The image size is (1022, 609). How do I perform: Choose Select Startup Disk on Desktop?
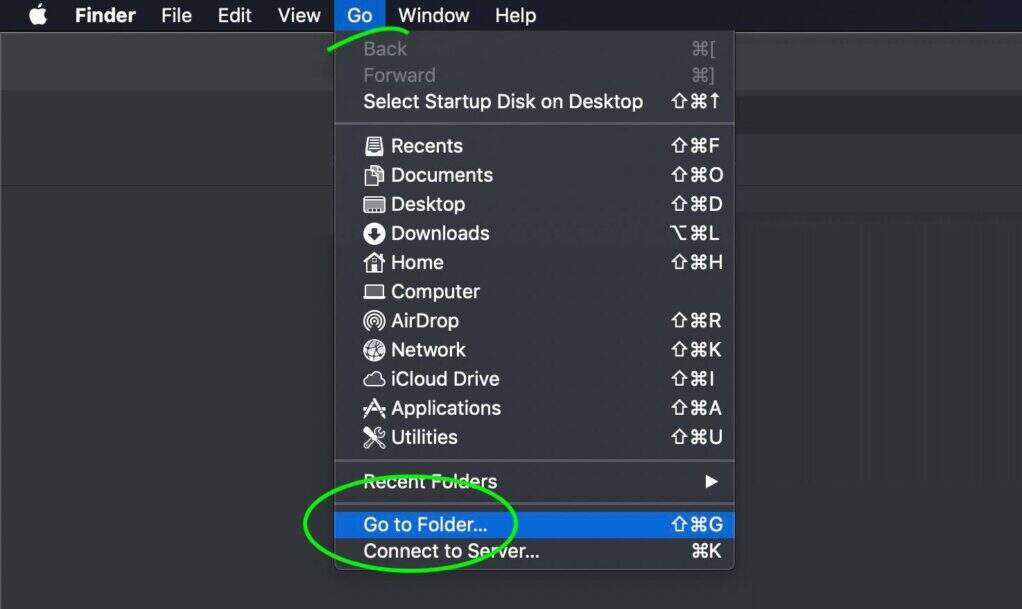(503, 101)
